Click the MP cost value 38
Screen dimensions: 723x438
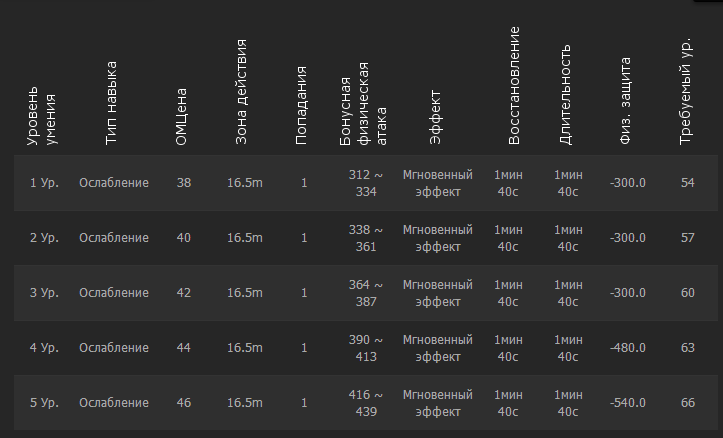(183, 183)
